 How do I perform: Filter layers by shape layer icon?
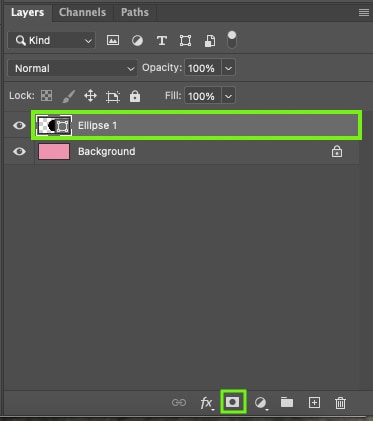tap(185, 41)
